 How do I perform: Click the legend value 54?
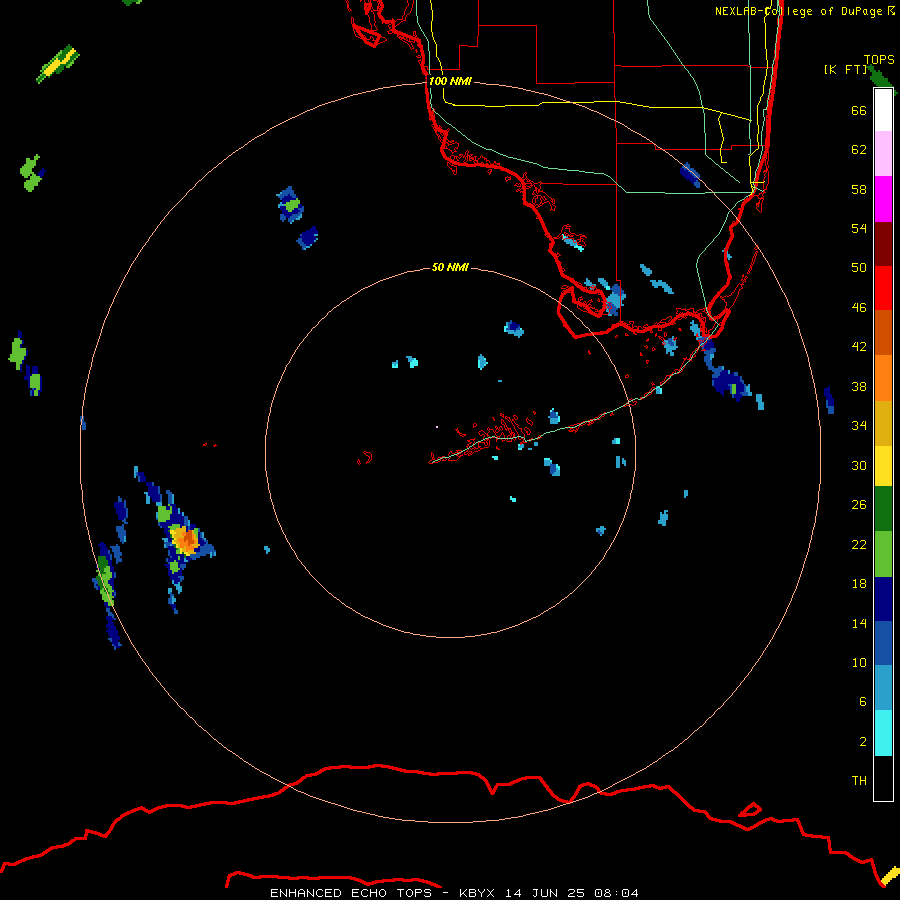point(859,228)
